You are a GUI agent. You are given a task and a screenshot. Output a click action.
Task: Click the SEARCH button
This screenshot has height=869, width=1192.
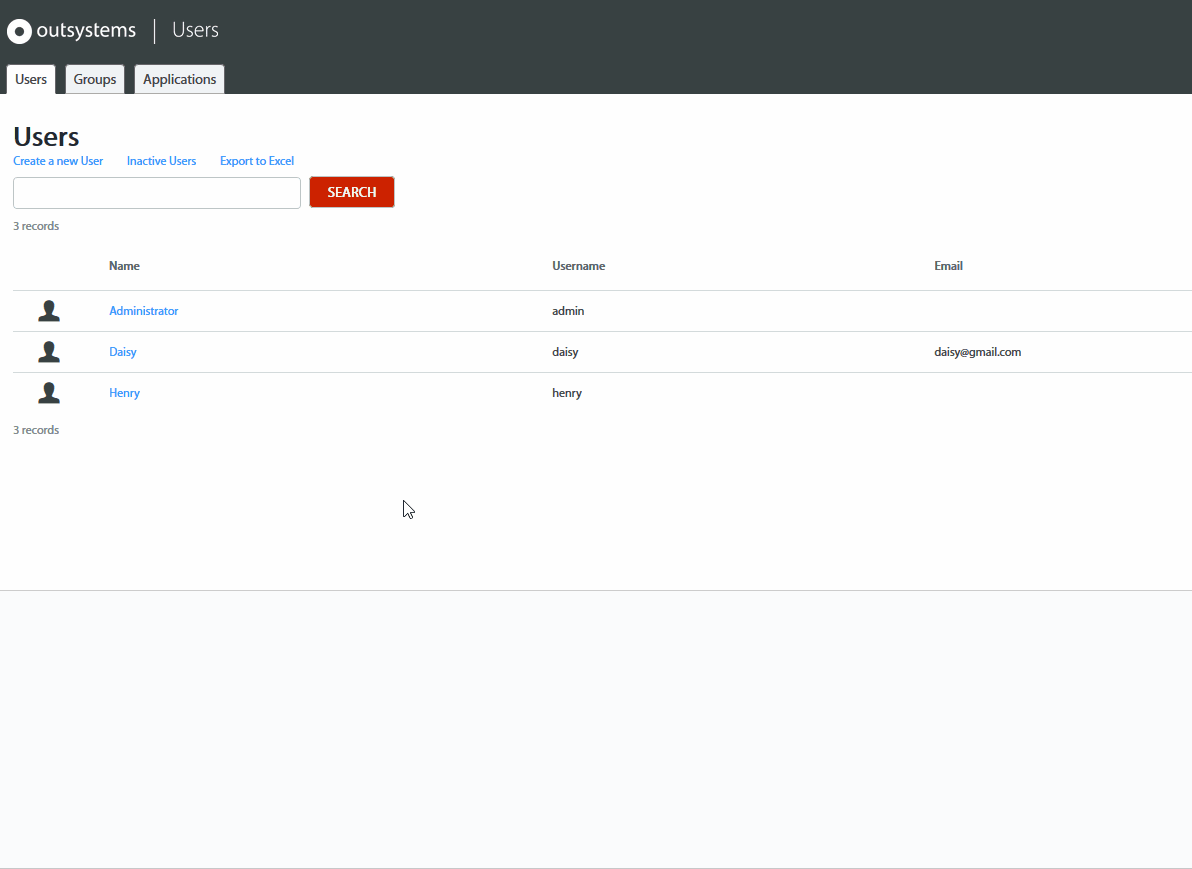tap(351, 192)
